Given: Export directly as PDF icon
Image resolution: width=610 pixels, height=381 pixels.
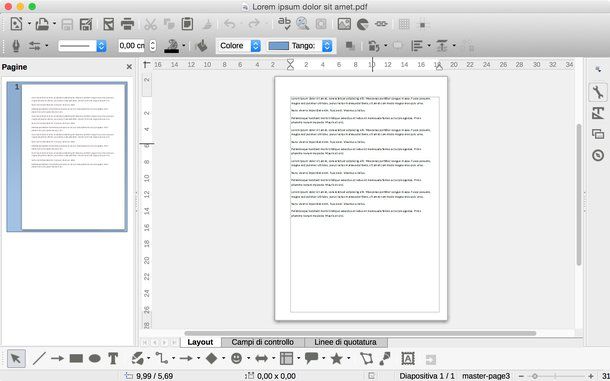Looking at the screenshot, I should tap(109, 24).
